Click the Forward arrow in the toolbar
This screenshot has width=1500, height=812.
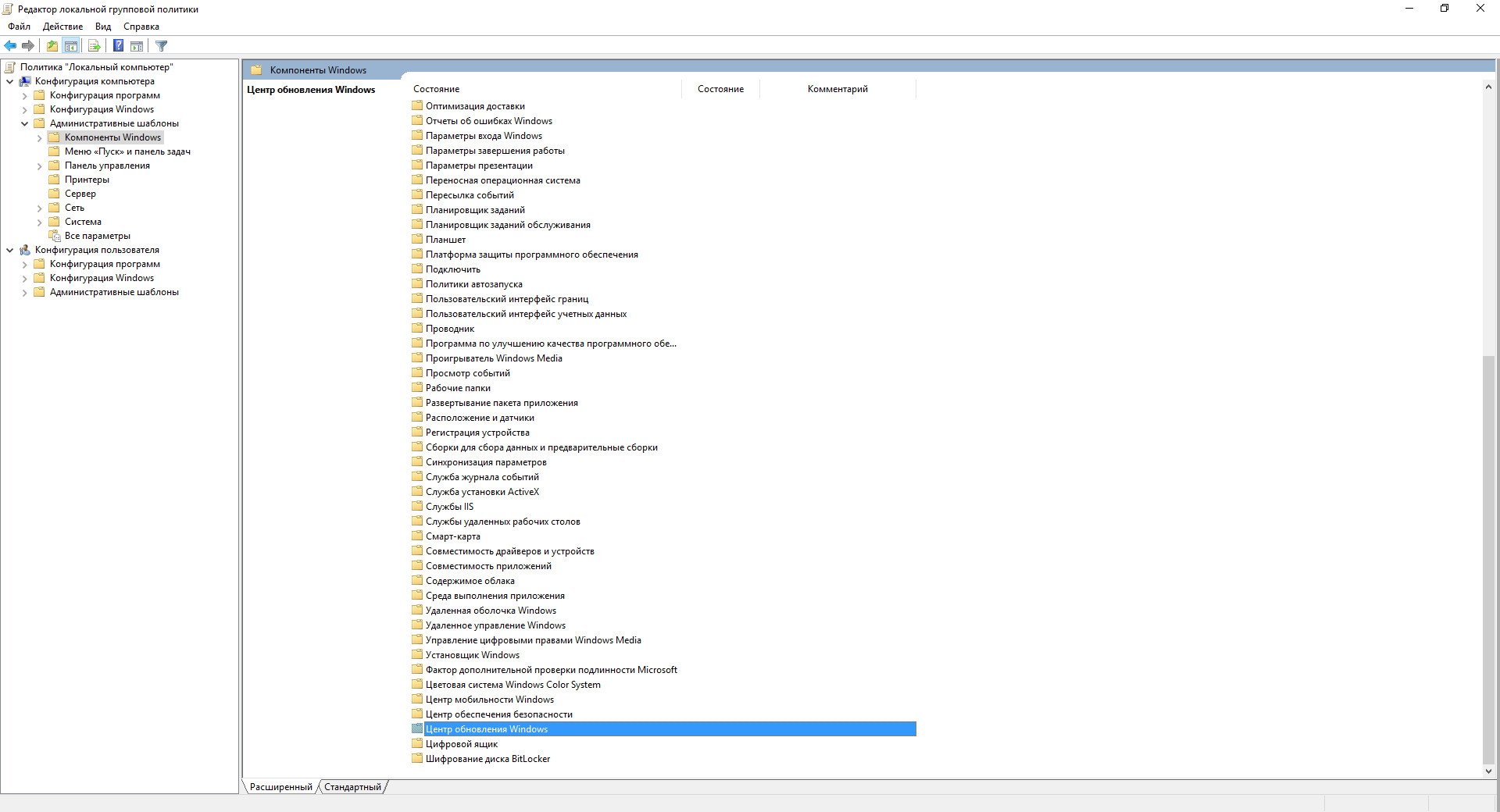[28, 46]
